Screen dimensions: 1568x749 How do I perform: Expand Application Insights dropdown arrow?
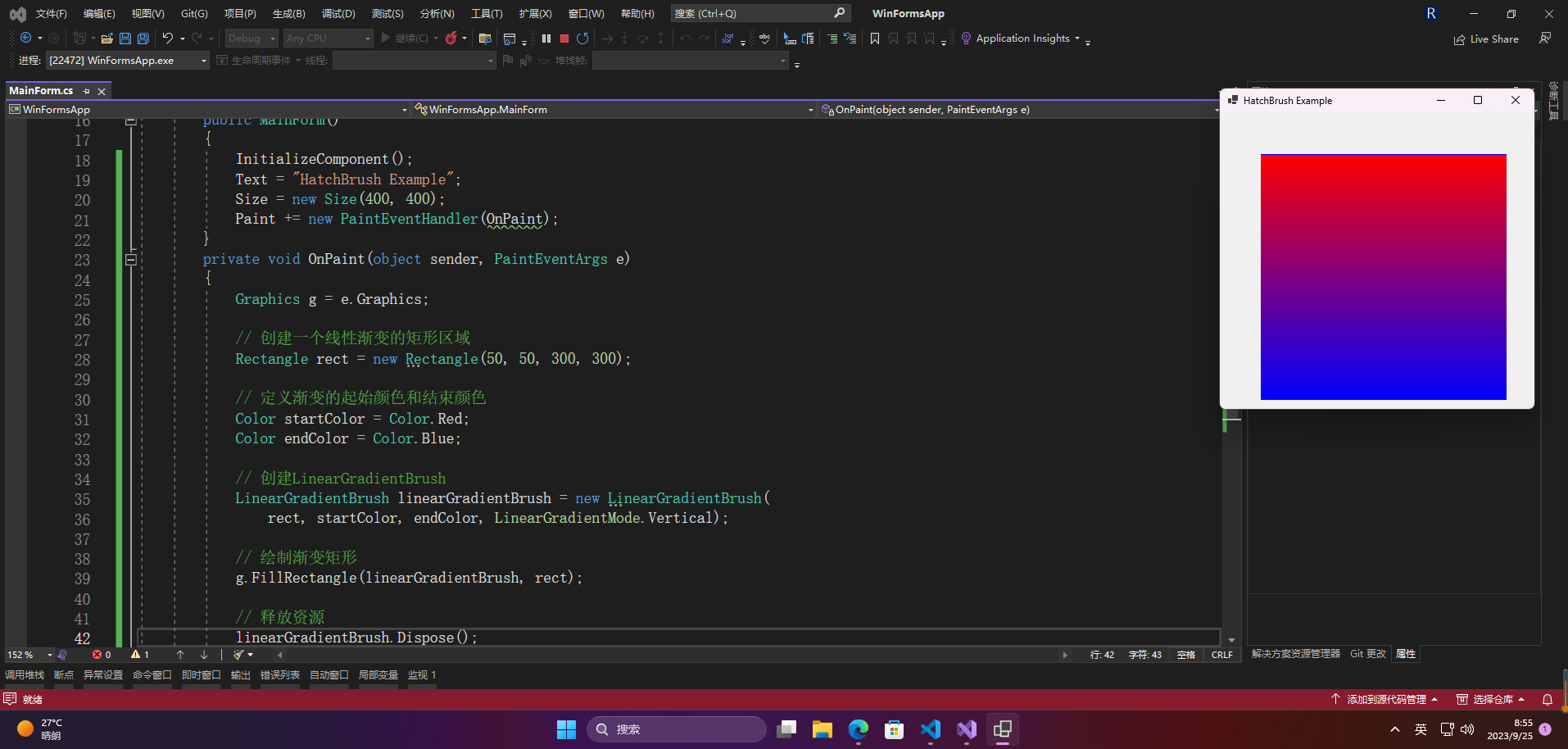point(1077,39)
